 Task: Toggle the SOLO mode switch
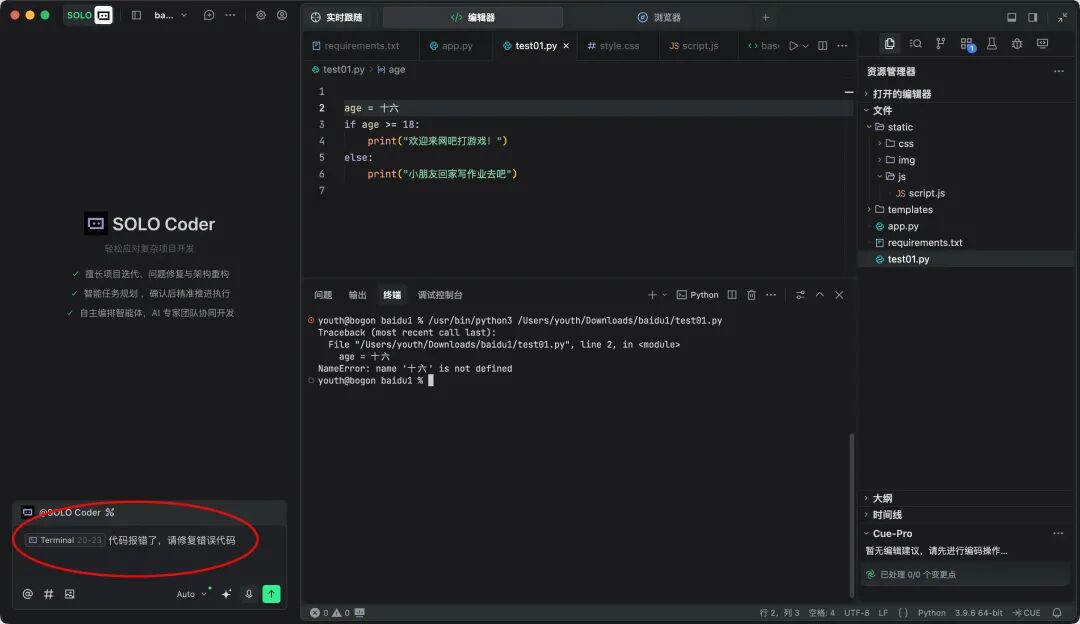point(88,15)
